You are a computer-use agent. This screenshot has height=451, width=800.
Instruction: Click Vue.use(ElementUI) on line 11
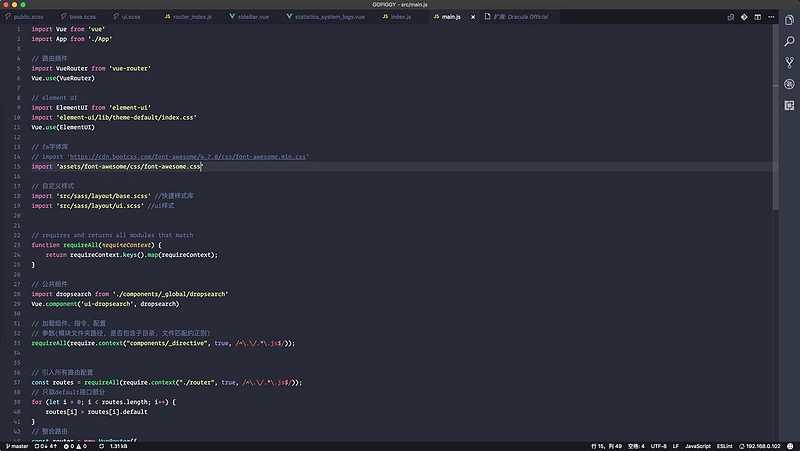point(63,127)
